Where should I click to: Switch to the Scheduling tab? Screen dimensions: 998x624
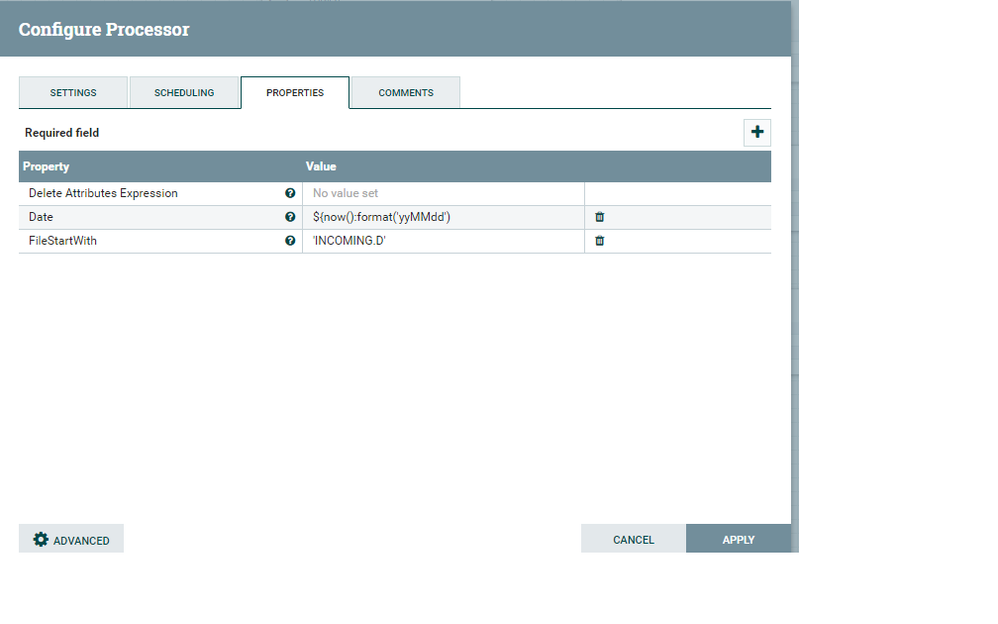184,93
